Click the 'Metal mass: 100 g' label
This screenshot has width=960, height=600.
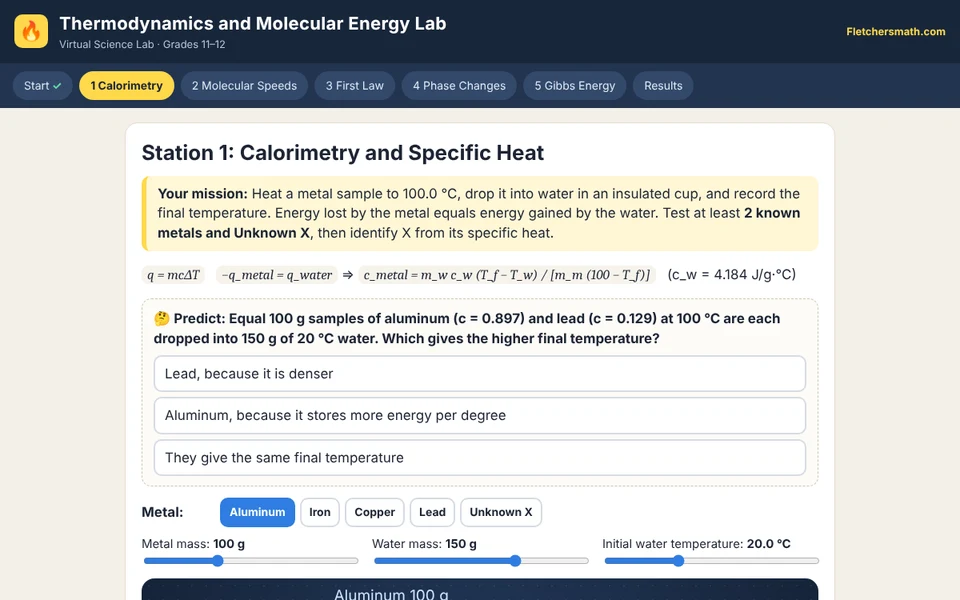[x=193, y=544]
